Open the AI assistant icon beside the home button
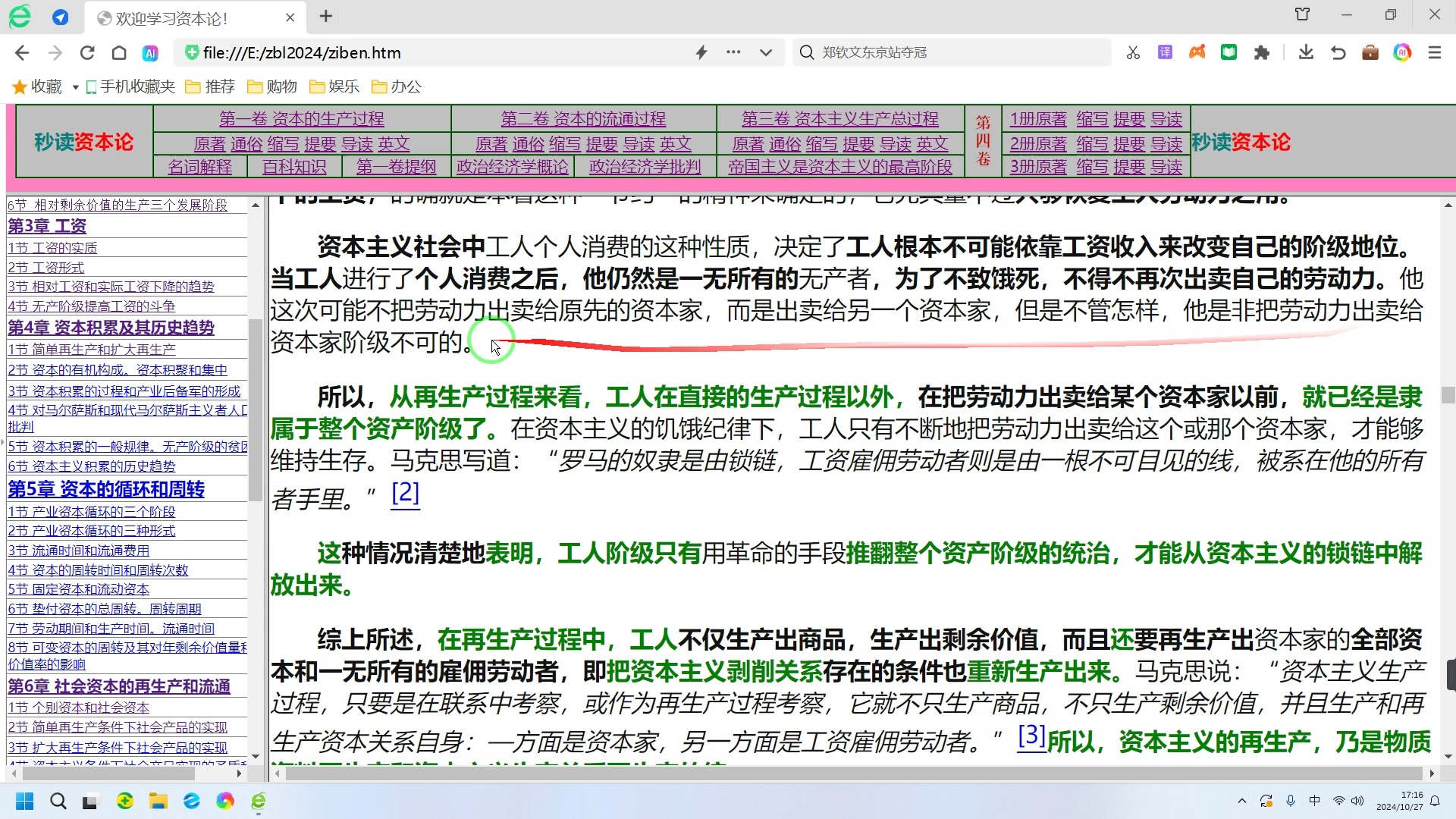 [150, 53]
